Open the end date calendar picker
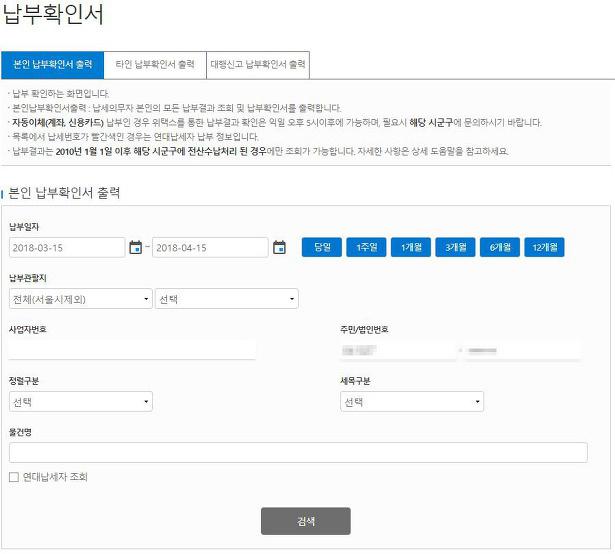This screenshot has width=615, height=554. coord(279,248)
